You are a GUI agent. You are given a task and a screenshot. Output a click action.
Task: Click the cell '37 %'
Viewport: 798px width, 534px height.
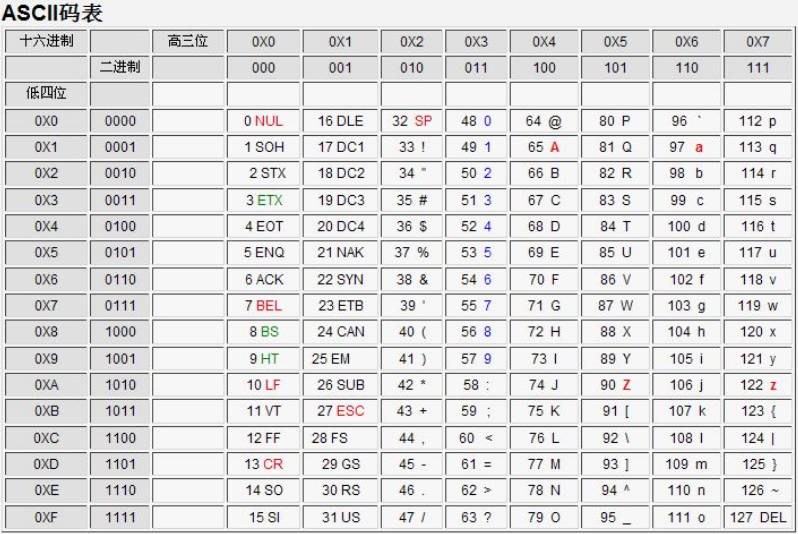click(411, 252)
